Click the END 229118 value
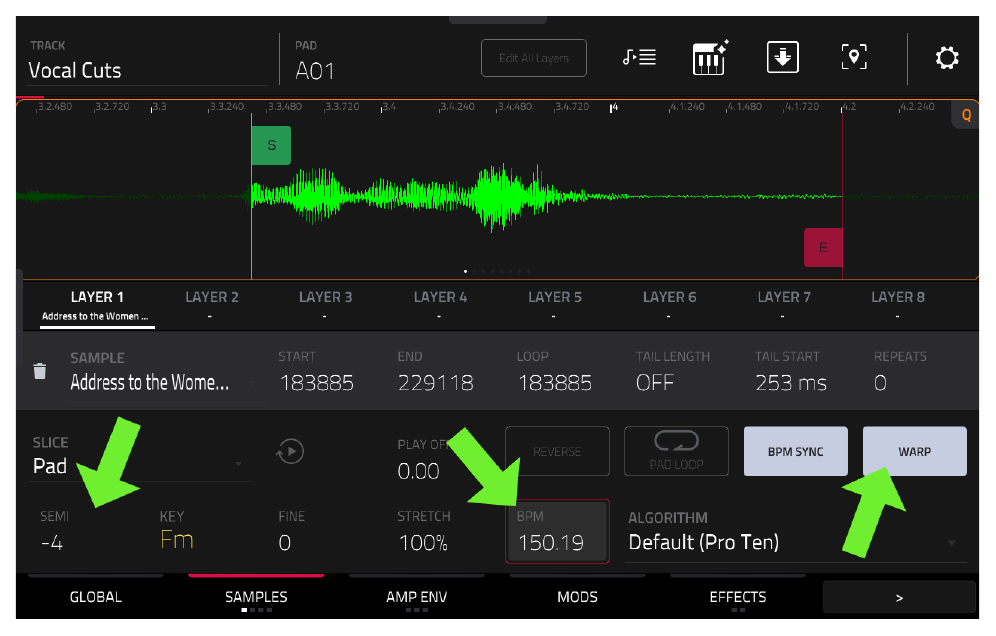 436,383
